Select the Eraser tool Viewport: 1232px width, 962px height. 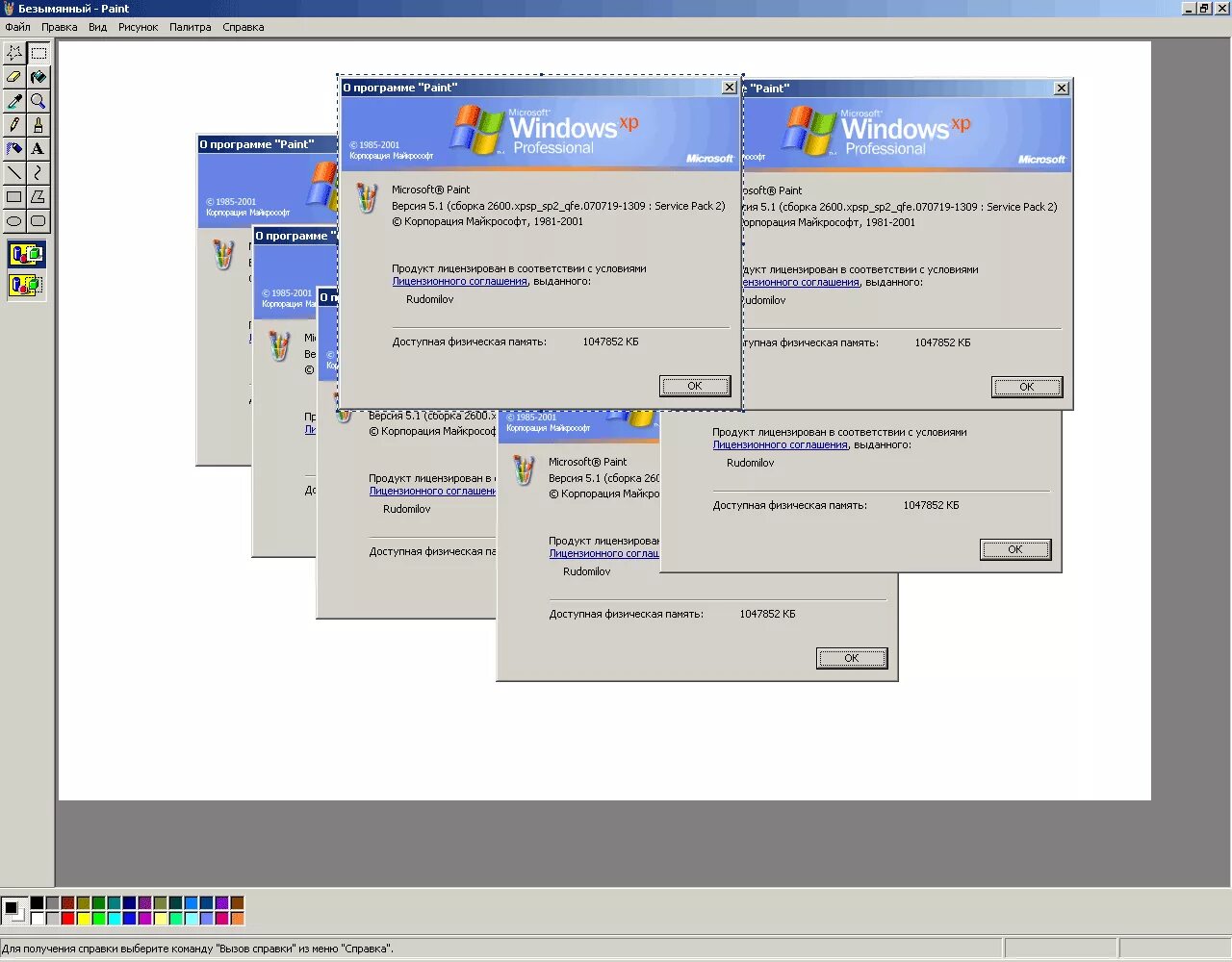[14, 77]
